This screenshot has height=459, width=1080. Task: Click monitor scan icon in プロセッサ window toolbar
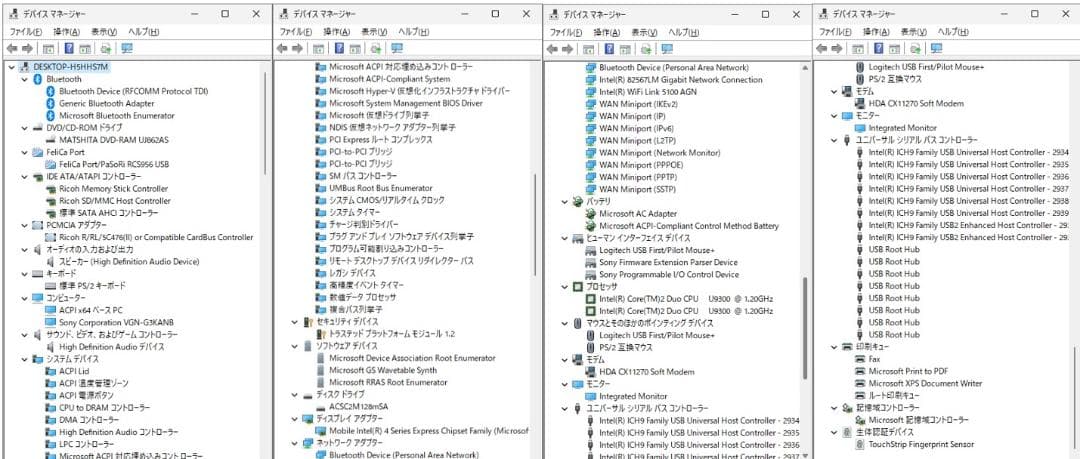(667, 48)
